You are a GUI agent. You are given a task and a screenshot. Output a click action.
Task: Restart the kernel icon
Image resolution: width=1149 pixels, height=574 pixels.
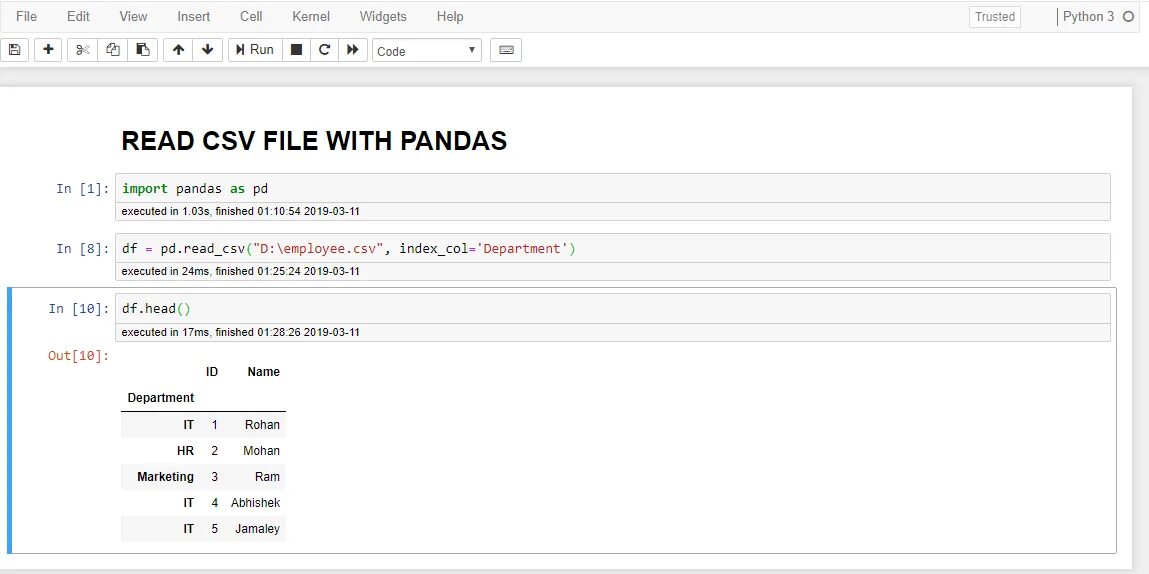pos(324,50)
